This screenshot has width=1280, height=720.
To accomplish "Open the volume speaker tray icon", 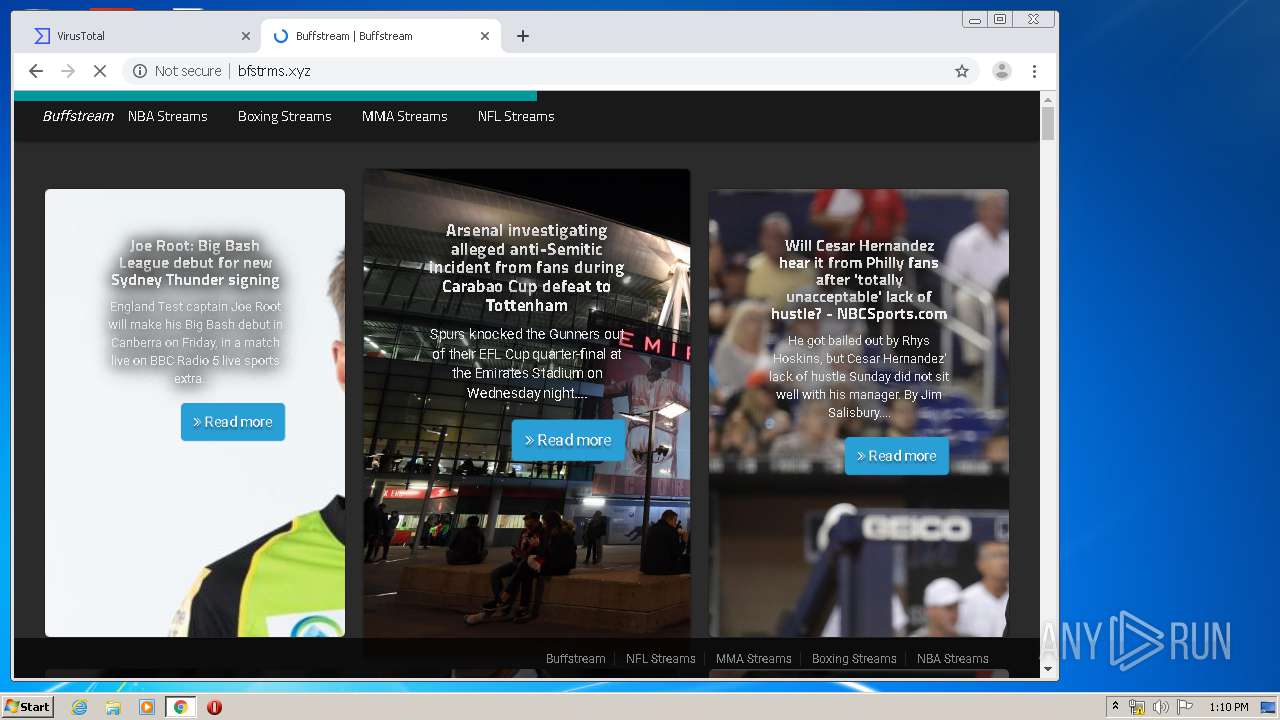I will (1161, 707).
